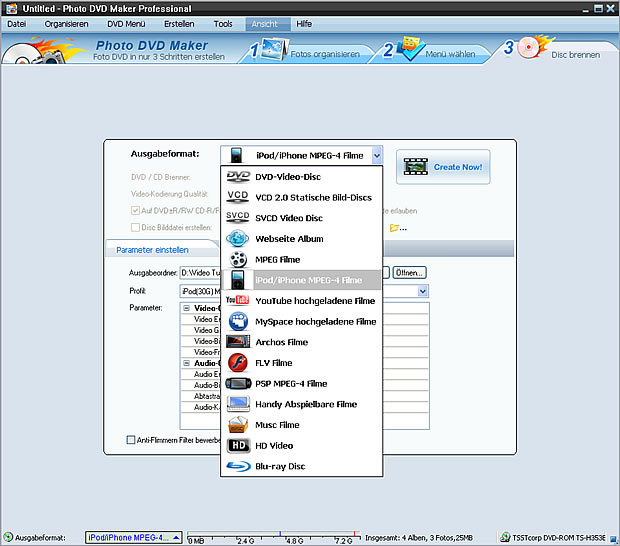Select the Flash FLV Filme icon

coord(238,363)
